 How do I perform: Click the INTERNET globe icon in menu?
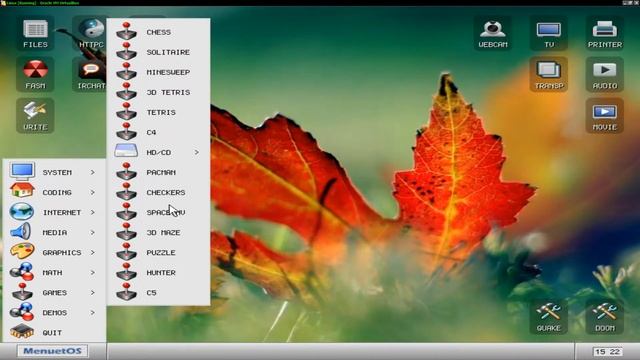[22, 211]
